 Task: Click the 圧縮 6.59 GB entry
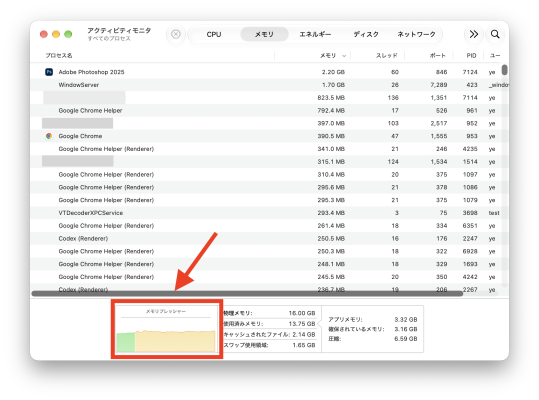click(373, 338)
